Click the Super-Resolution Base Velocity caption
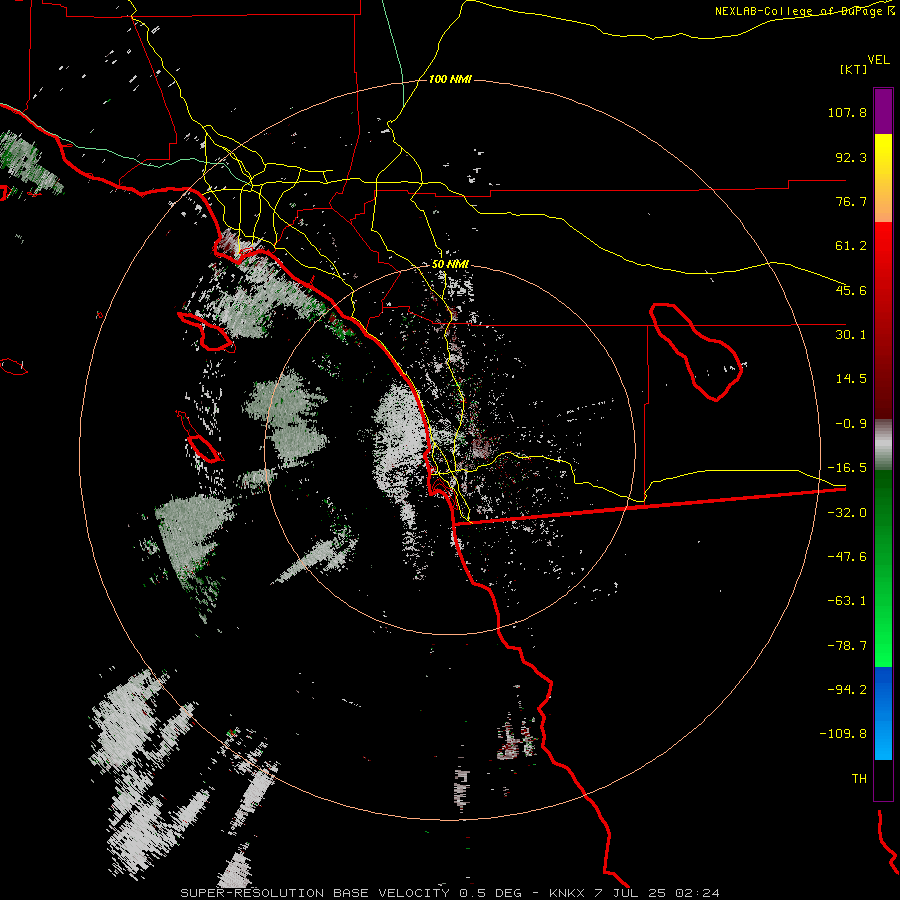900x900 pixels. coord(450,893)
